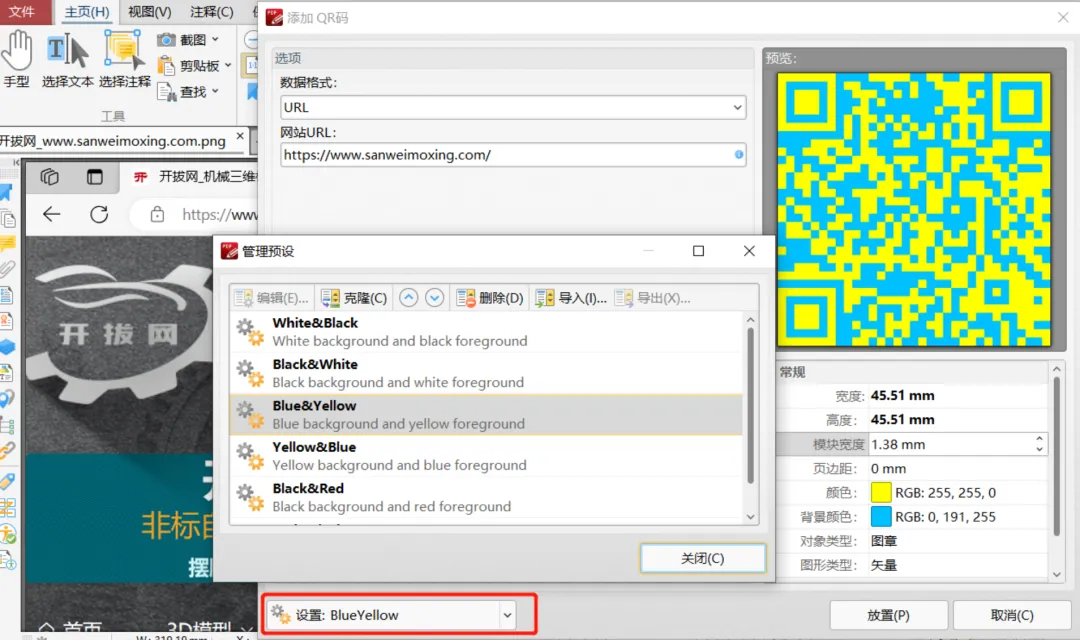Click the QR code preview image
1080x640 pixels.
[x=914, y=209]
